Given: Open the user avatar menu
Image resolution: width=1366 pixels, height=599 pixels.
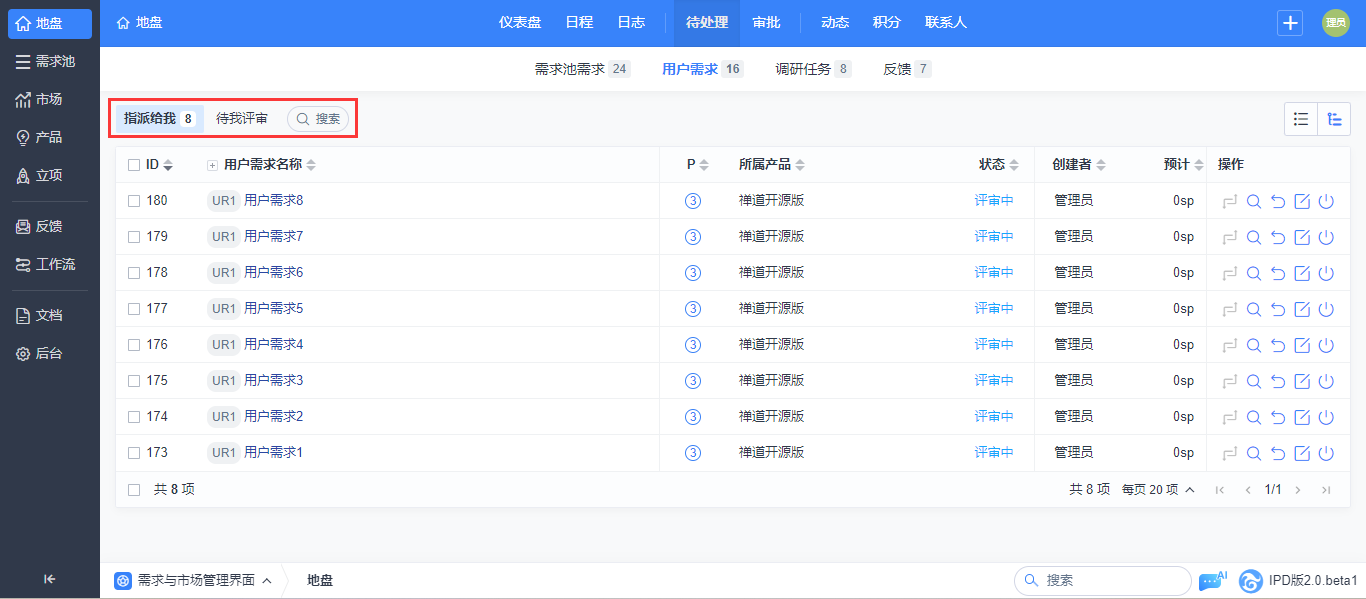Looking at the screenshot, I should click(1336, 23).
